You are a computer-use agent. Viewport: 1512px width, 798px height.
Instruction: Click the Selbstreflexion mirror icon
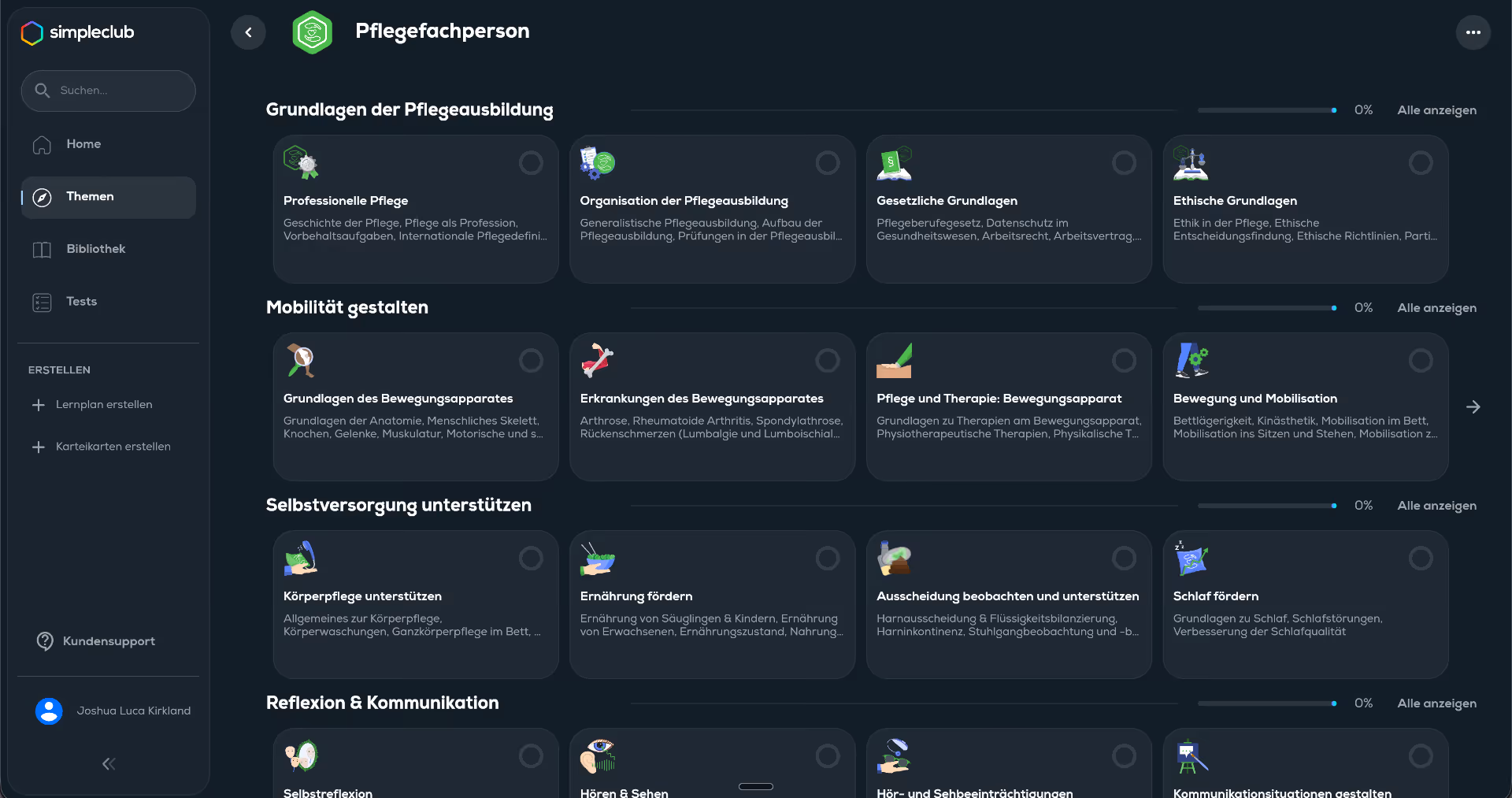coord(301,756)
